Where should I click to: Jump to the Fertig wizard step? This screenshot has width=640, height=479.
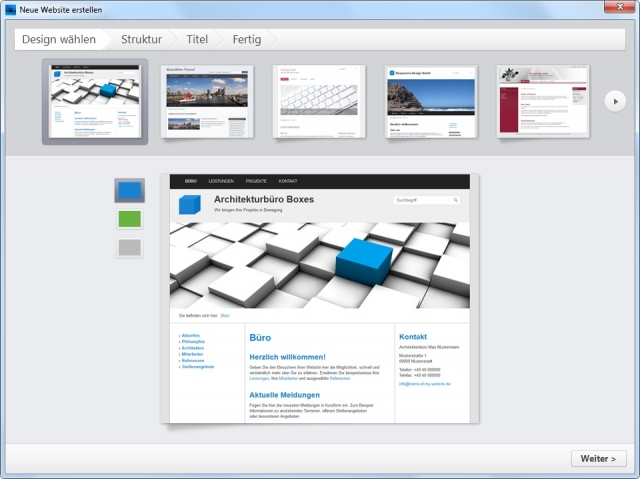coord(248,40)
